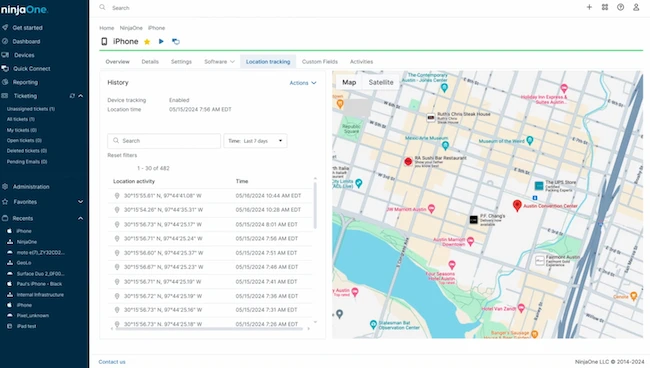This screenshot has height=368, width=650.
Task: Open GeoLo in Recents list
Action: pyautogui.click(x=24, y=263)
